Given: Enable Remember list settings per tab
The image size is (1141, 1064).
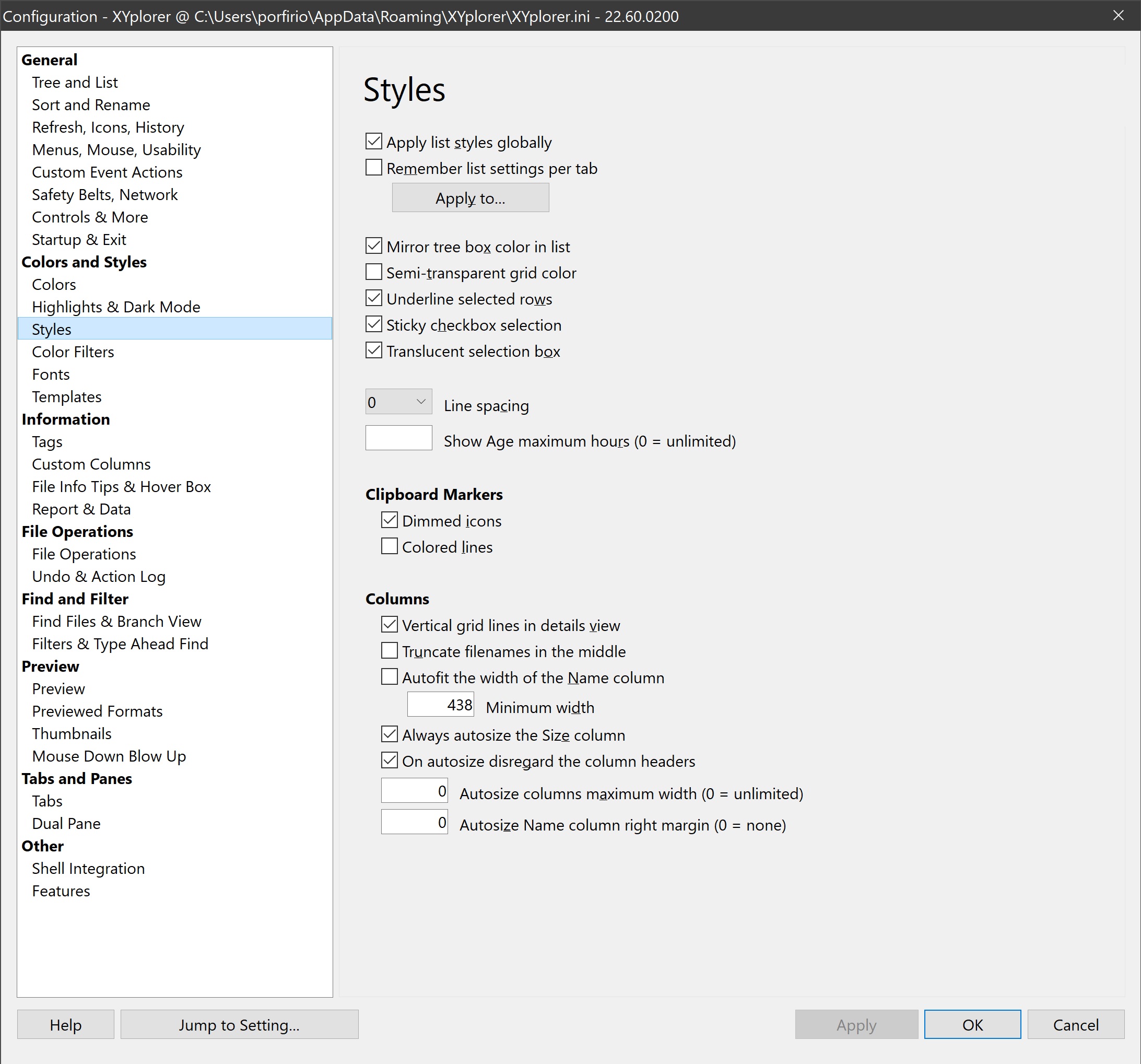Looking at the screenshot, I should point(375,168).
